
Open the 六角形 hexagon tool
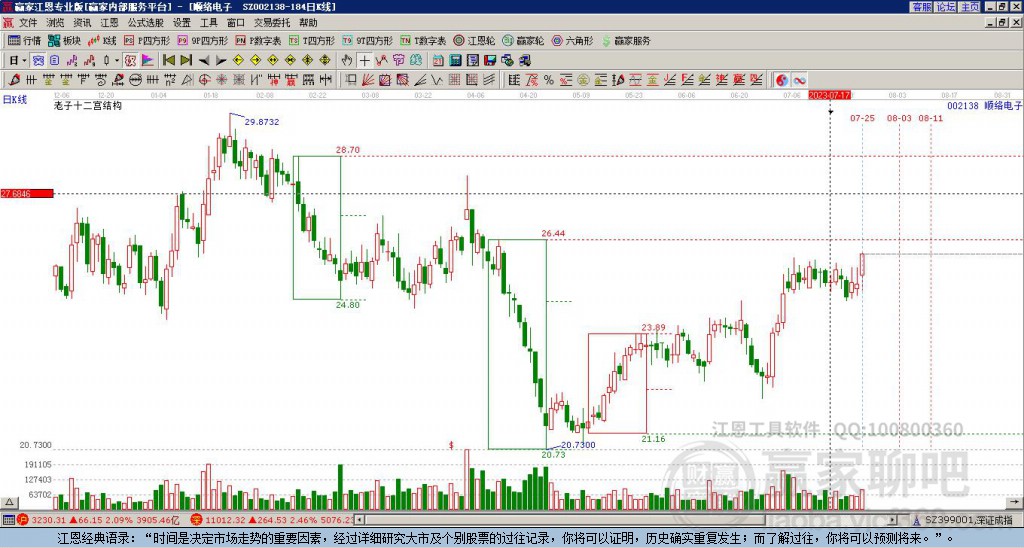click(x=572, y=40)
